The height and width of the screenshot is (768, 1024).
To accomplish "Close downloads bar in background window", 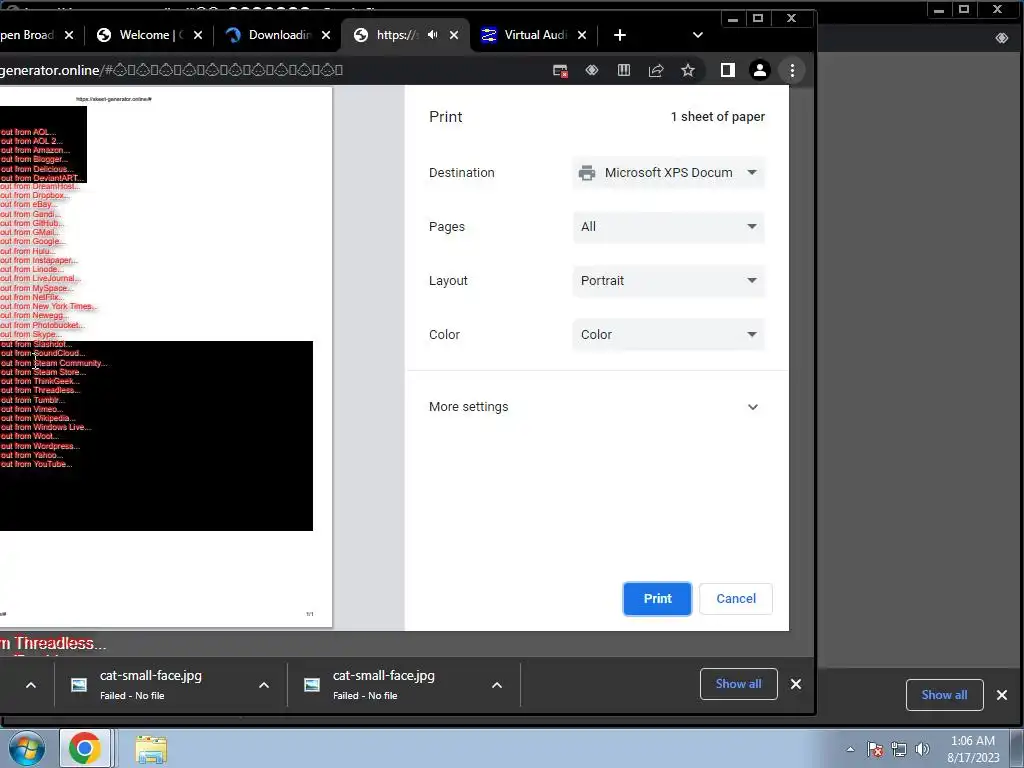I will [x=1002, y=695].
